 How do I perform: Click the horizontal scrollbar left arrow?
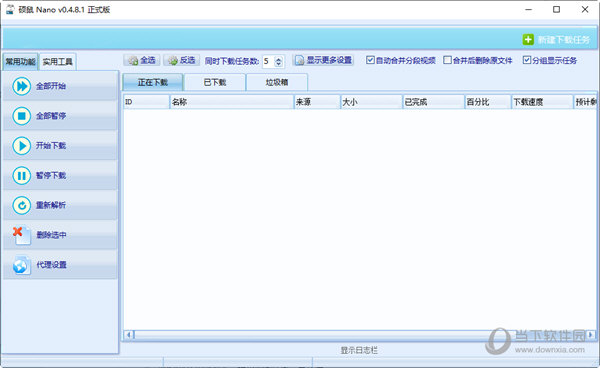pos(129,335)
